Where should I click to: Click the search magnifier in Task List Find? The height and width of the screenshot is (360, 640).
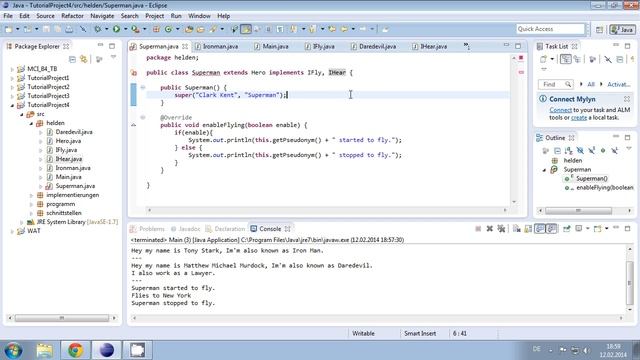click(x=568, y=84)
